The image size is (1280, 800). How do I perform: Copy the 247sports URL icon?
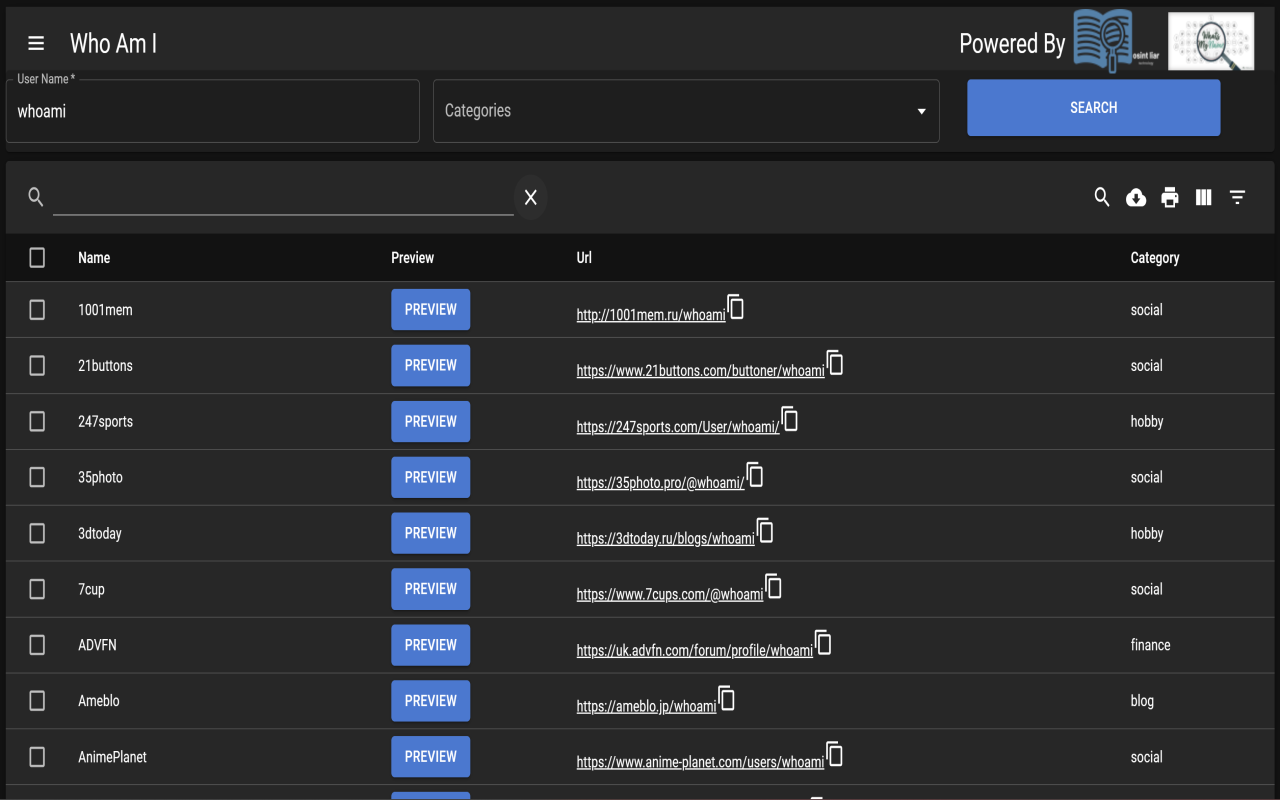click(x=790, y=419)
